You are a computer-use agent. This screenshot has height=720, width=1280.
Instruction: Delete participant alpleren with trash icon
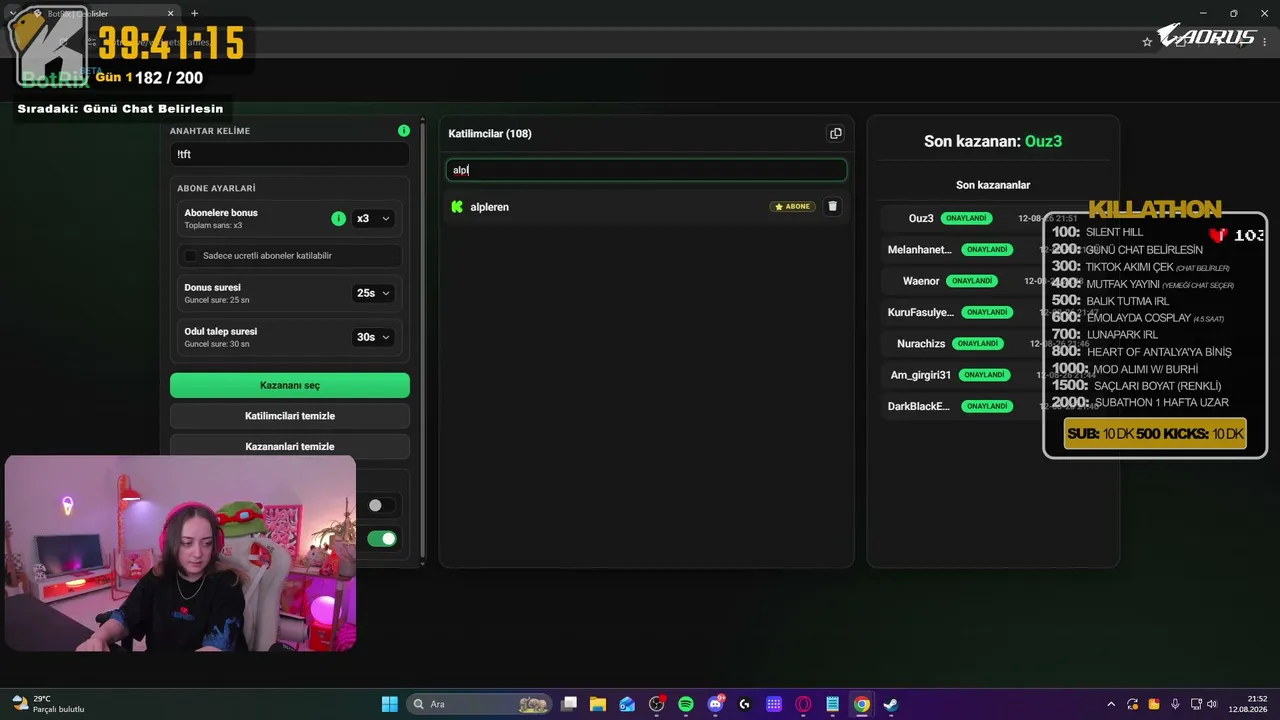tap(833, 207)
